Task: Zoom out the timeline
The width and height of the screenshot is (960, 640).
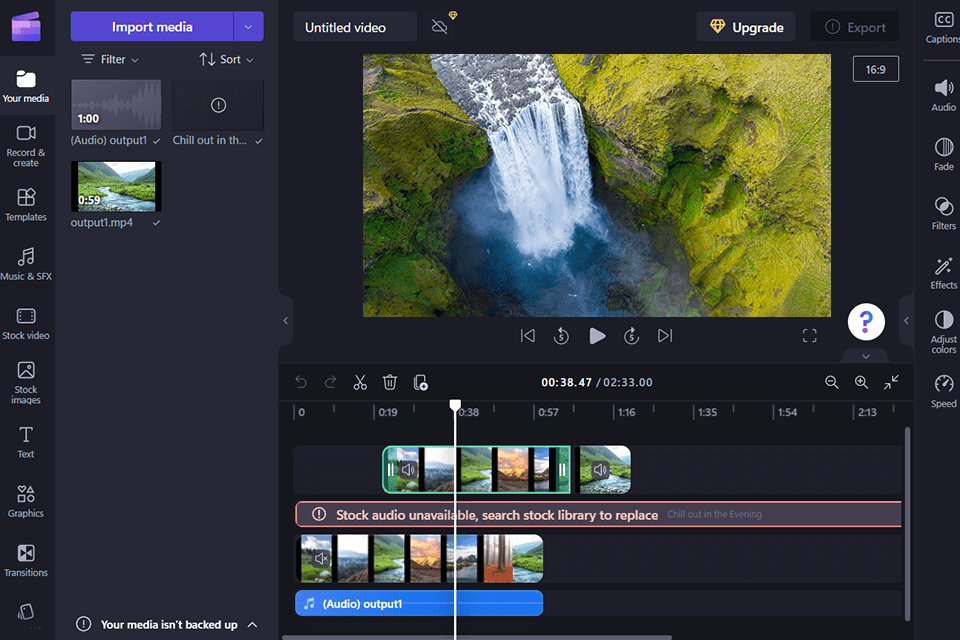Action: tap(831, 382)
